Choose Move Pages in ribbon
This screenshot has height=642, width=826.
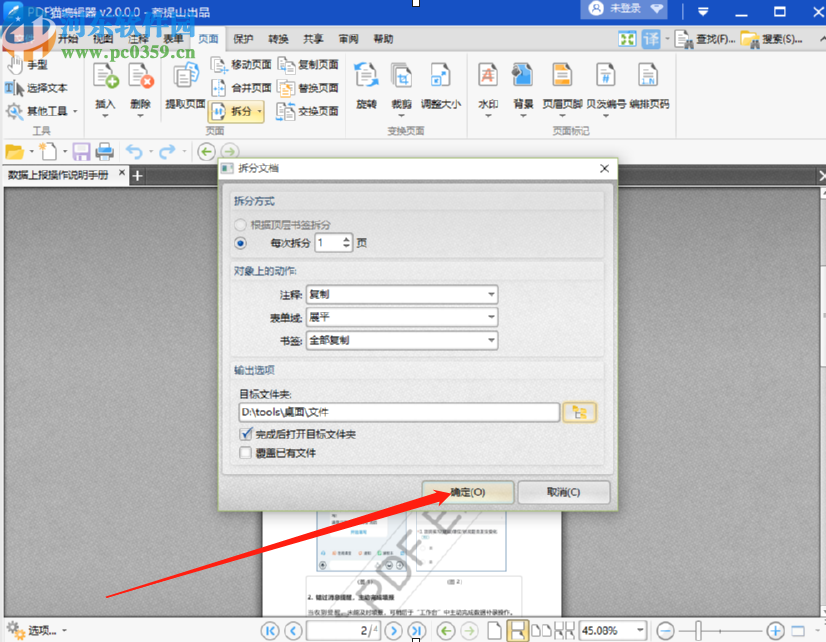[x=241, y=65]
